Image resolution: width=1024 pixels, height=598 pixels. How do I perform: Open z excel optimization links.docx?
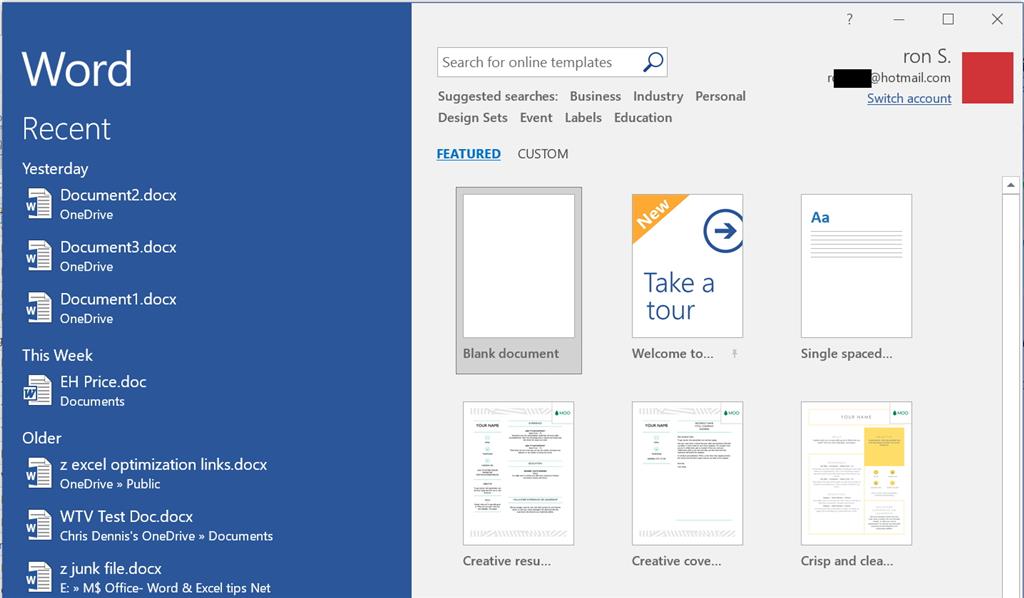163,465
